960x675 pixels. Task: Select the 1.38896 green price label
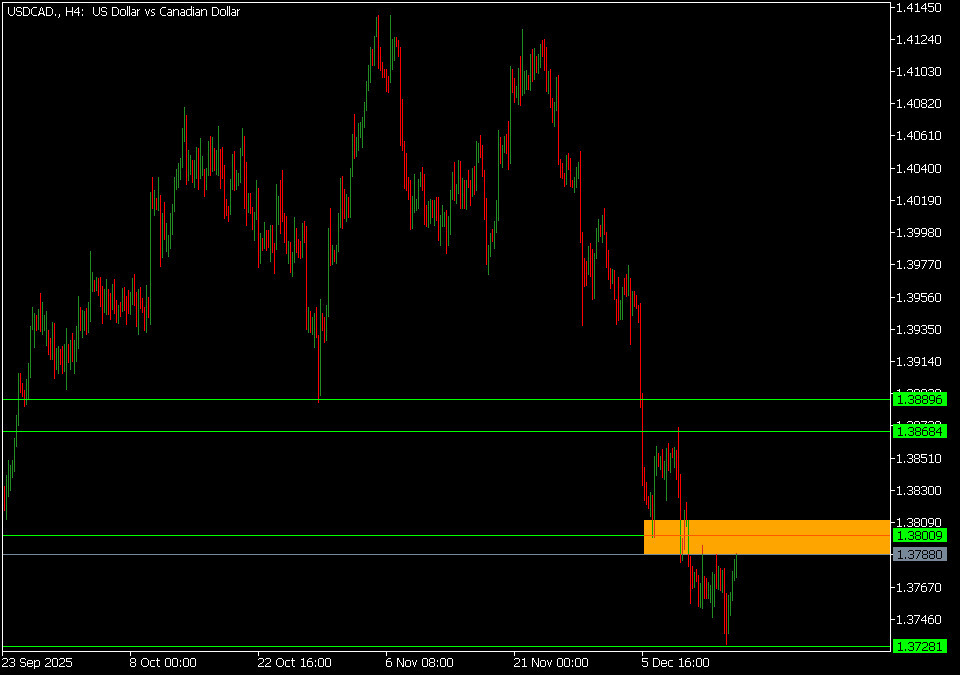[x=920, y=399]
